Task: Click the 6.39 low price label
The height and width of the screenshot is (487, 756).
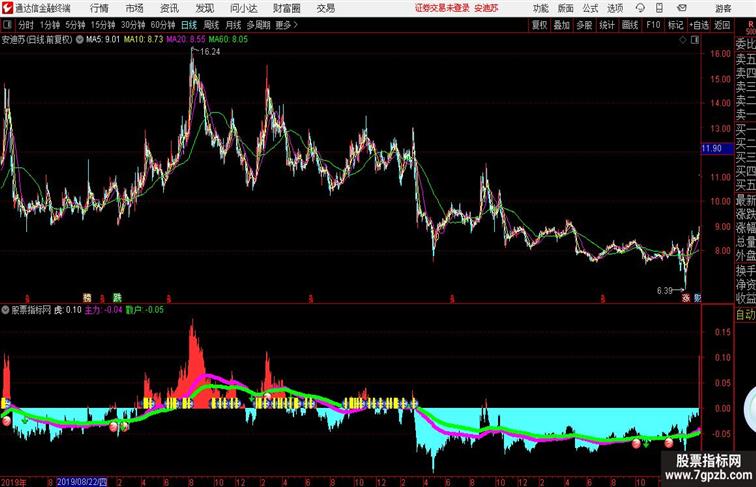Action: tap(664, 291)
